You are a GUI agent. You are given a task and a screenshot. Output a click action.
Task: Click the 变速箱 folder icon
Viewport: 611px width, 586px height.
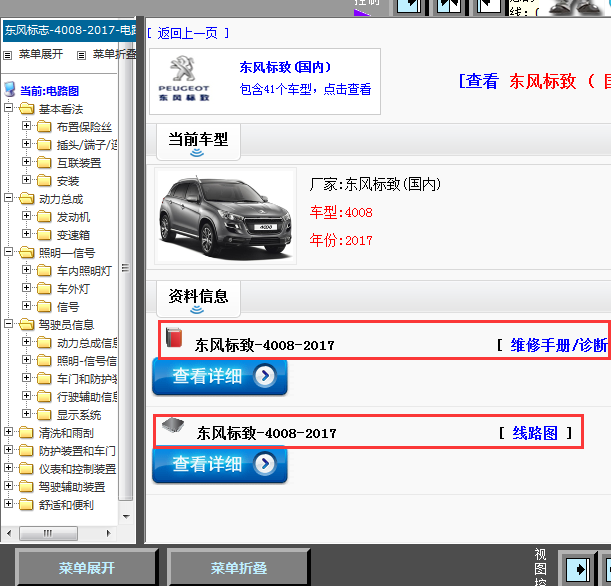[x=44, y=235]
